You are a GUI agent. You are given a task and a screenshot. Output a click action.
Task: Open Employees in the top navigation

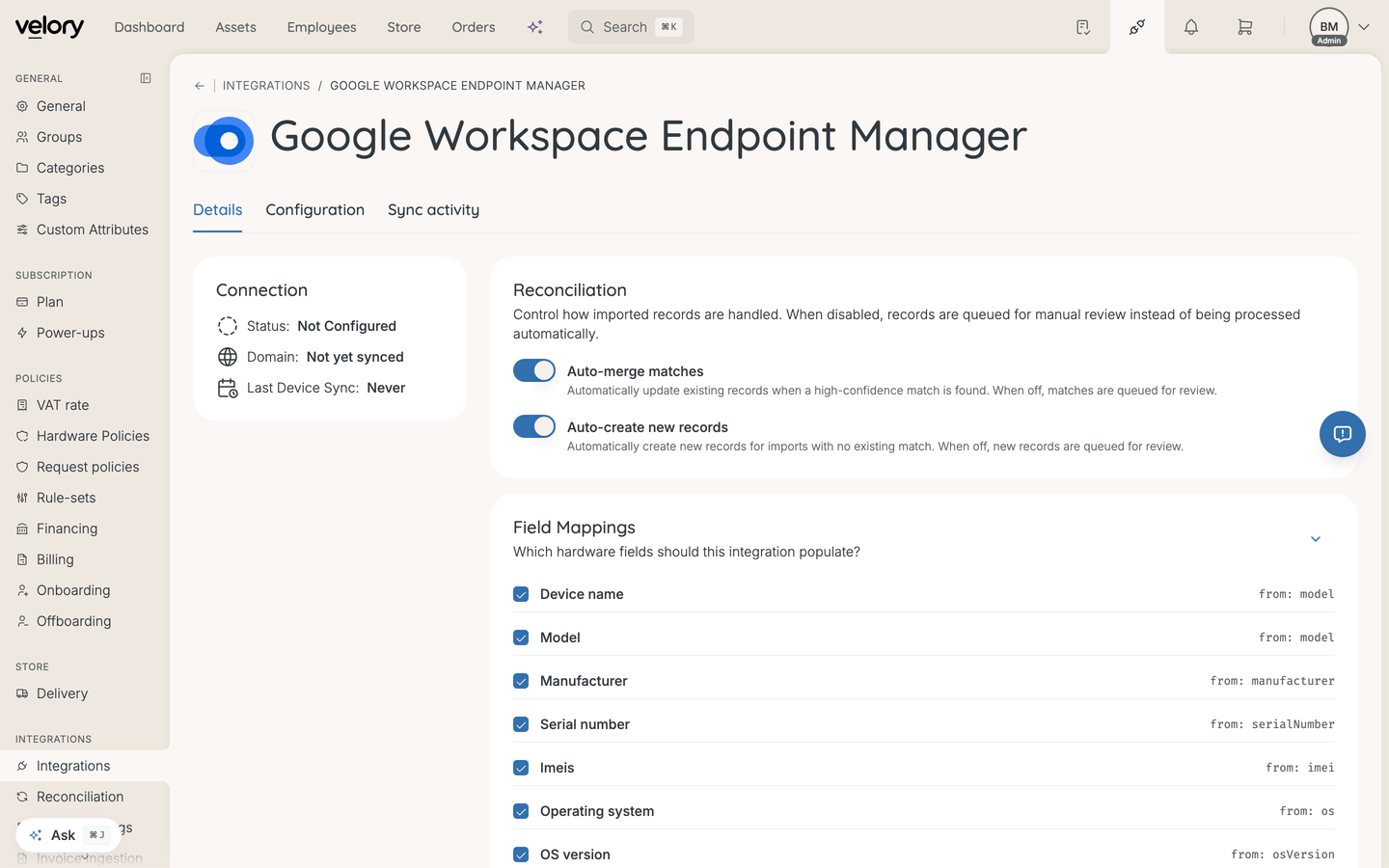point(322,27)
